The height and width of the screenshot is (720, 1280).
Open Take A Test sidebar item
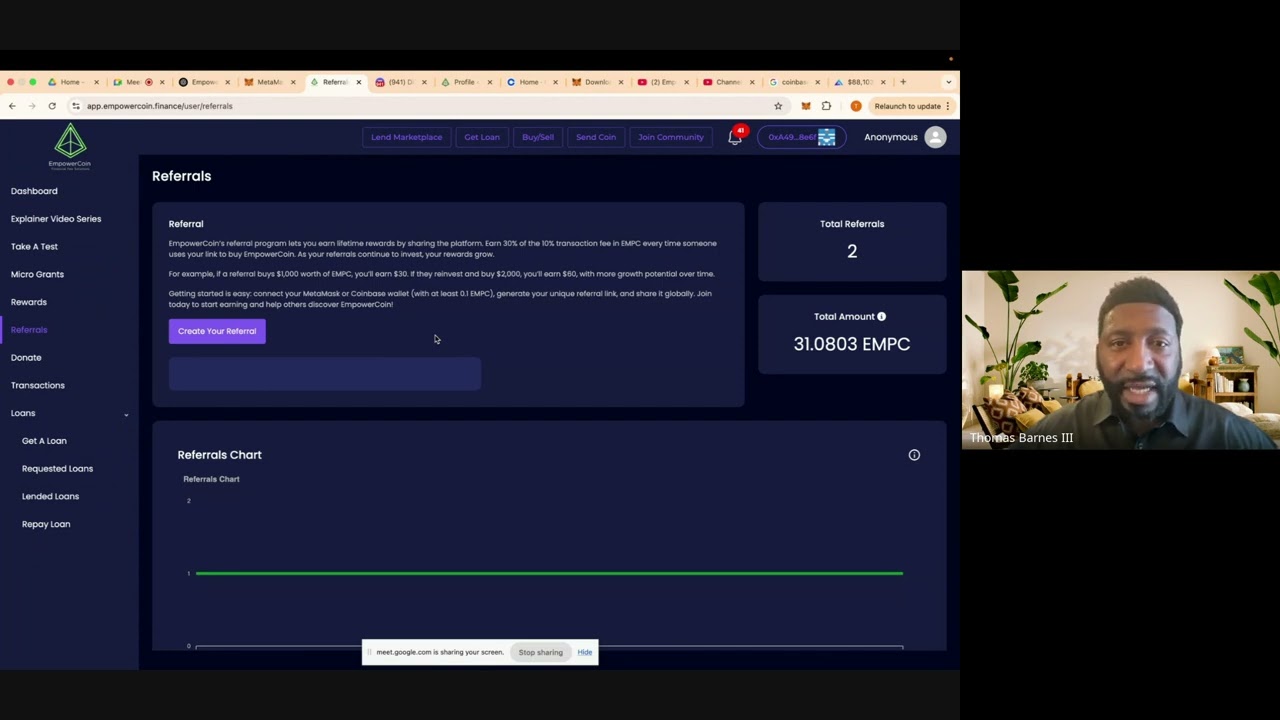pyautogui.click(x=34, y=247)
